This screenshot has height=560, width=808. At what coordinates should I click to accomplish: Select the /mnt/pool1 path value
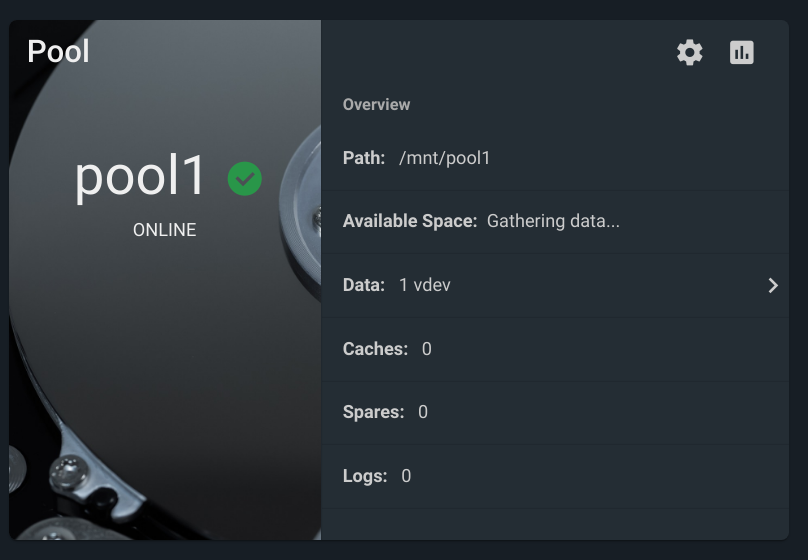pos(444,158)
